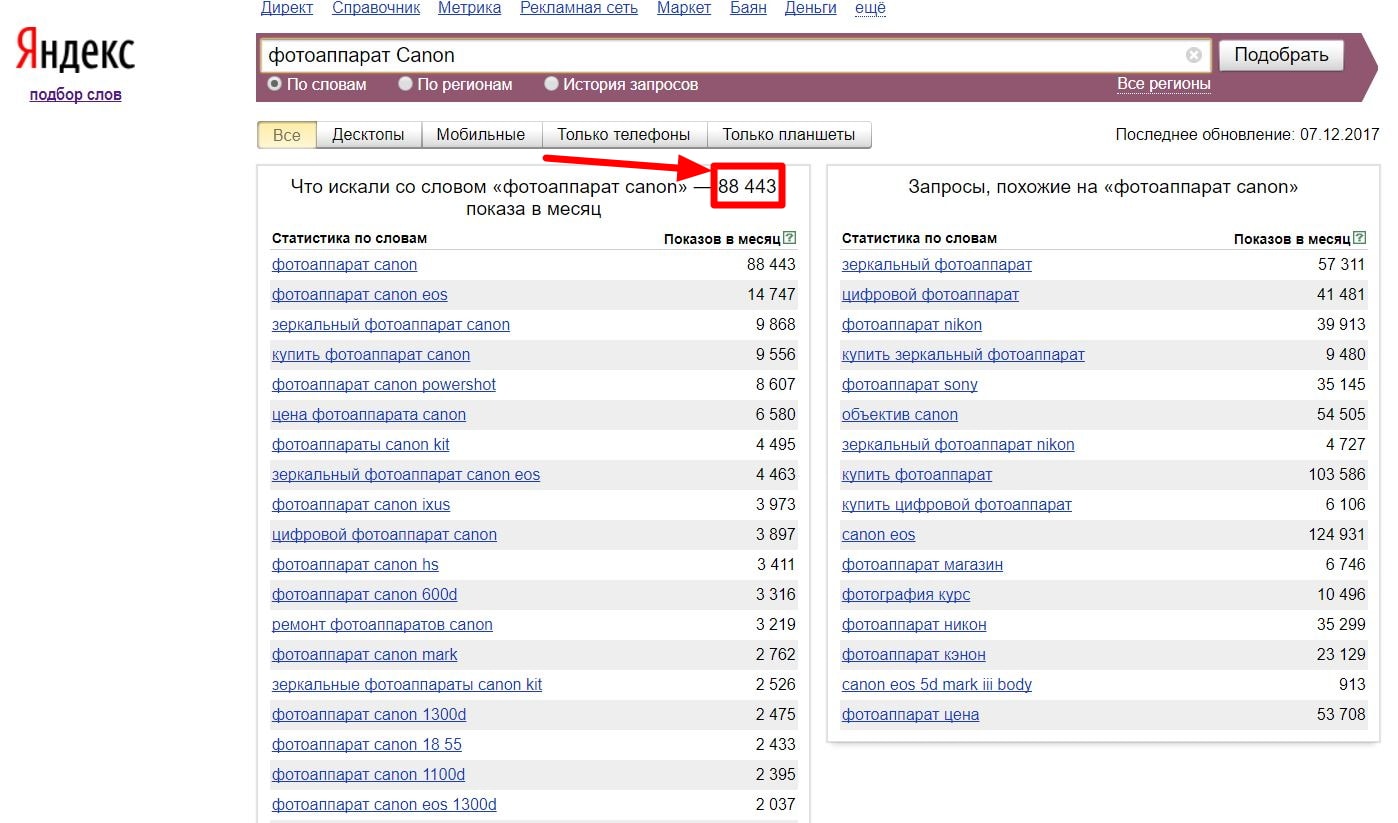
Task: Open the 'зеркальный фотоаппарат canon' keyword link
Action: [391, 325]
